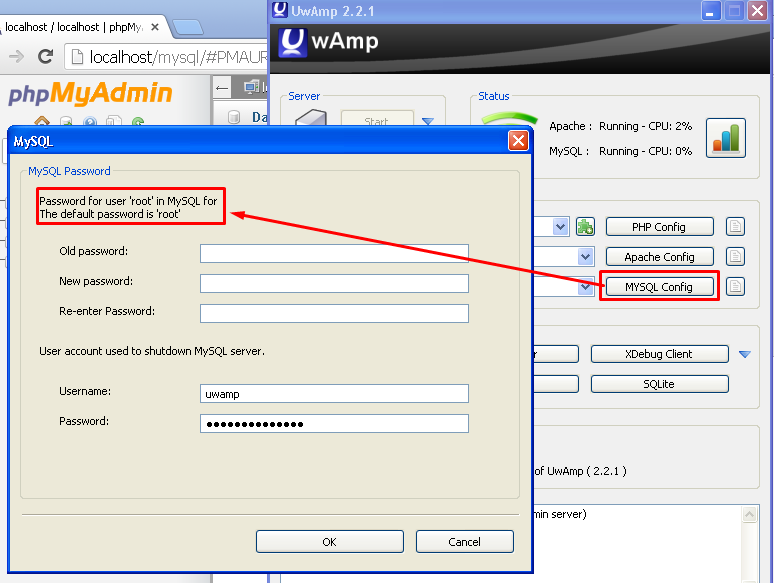Click the phpMyAdmin server breadcrumb icon
This screenshot has width=774, height=583.
click(252, 87)
